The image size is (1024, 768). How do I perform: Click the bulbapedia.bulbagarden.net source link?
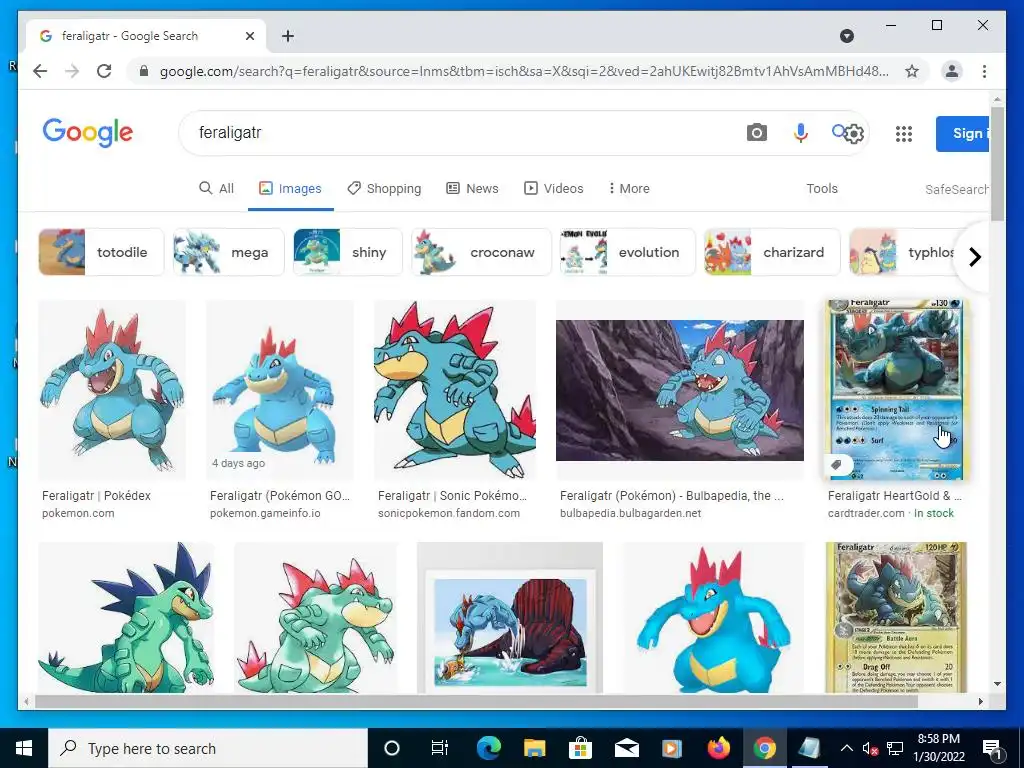[630, 513]
